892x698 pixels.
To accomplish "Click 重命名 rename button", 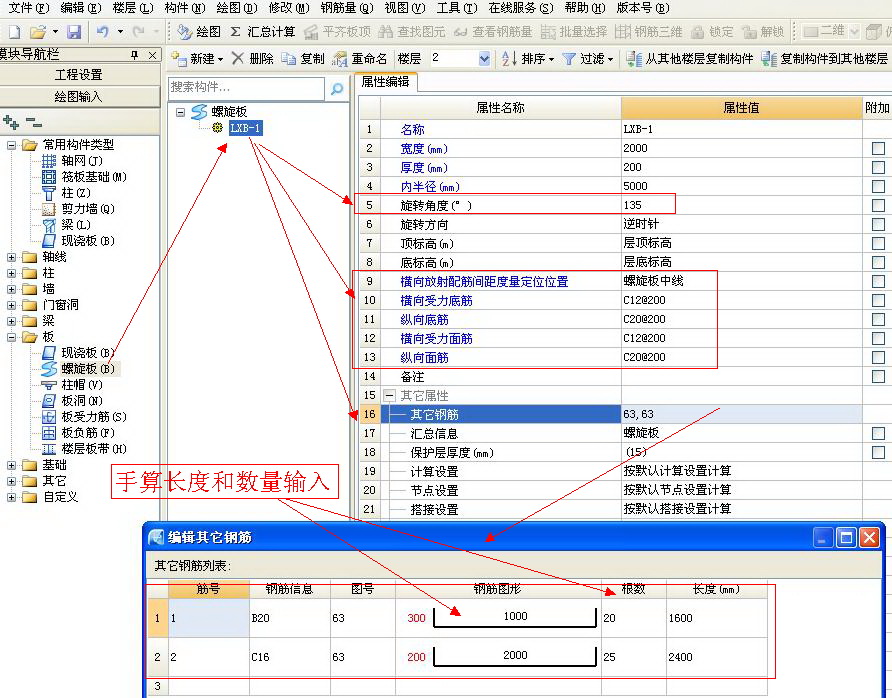I will coord(360,59).
